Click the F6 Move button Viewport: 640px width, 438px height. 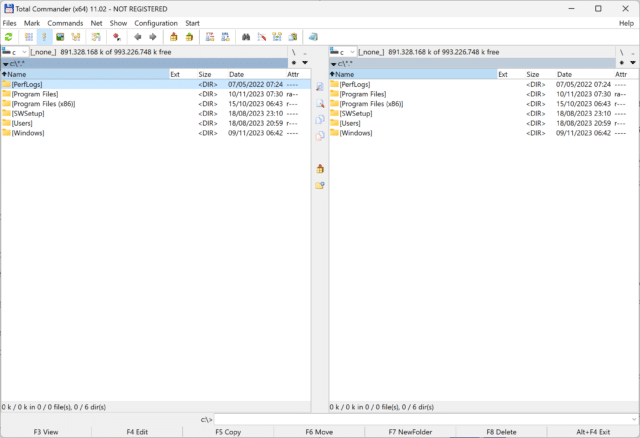[319, 432]
